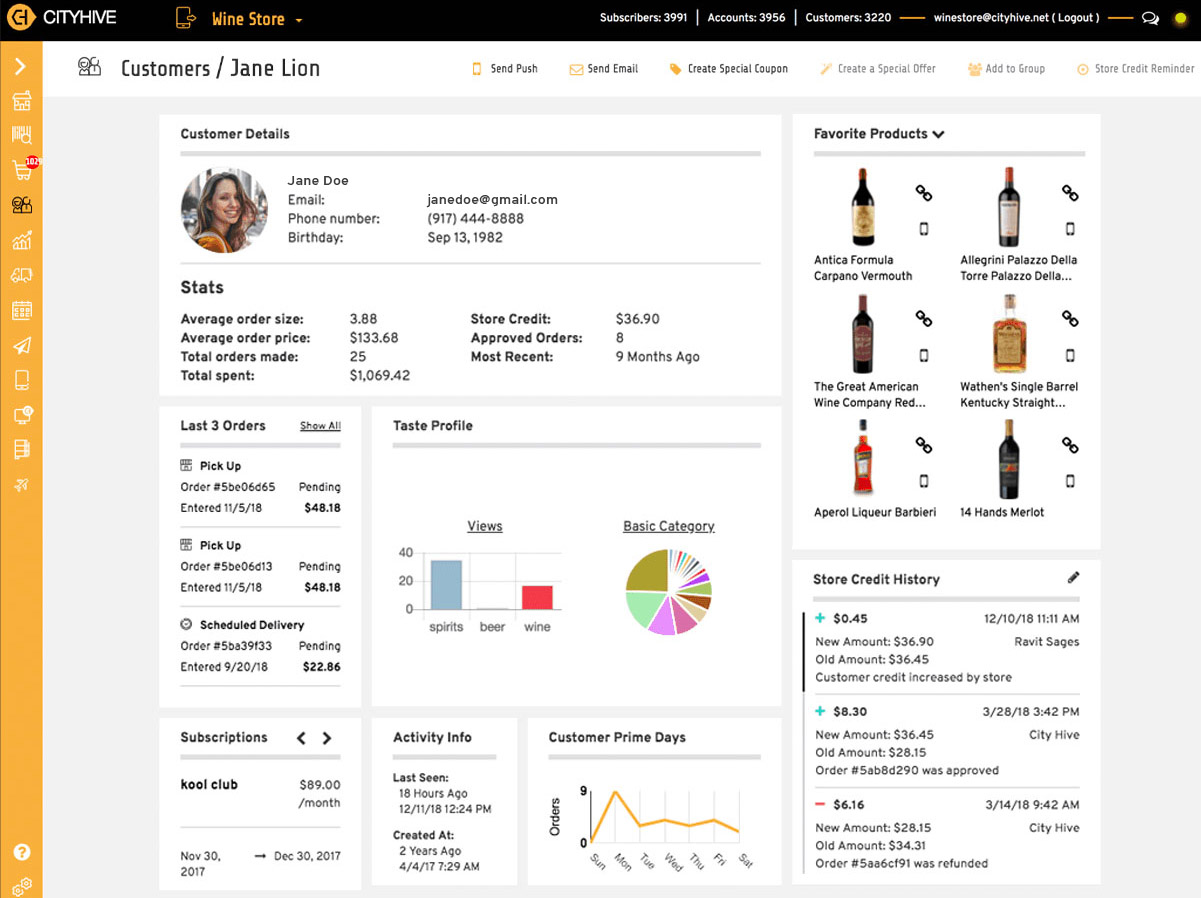Click the help question mark icon
The image size is (1201, 898).
pos(21,853)
